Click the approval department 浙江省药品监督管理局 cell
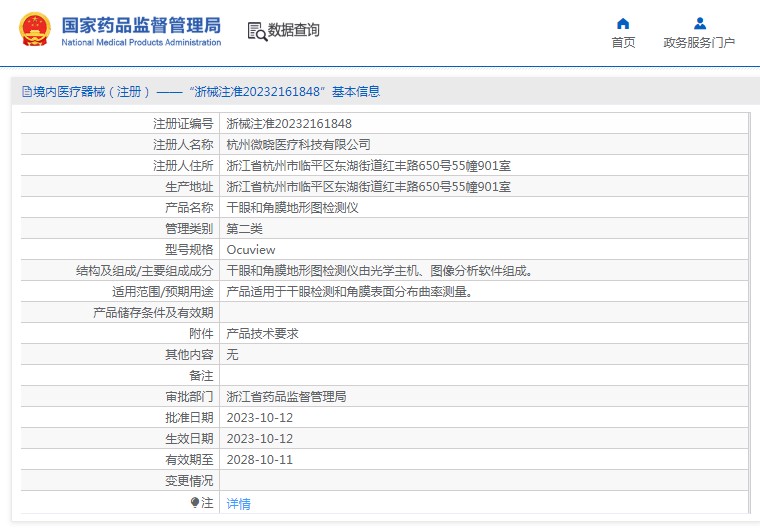Image resolution: width=760 pixels, height=528 pixels. coord(484,397)
